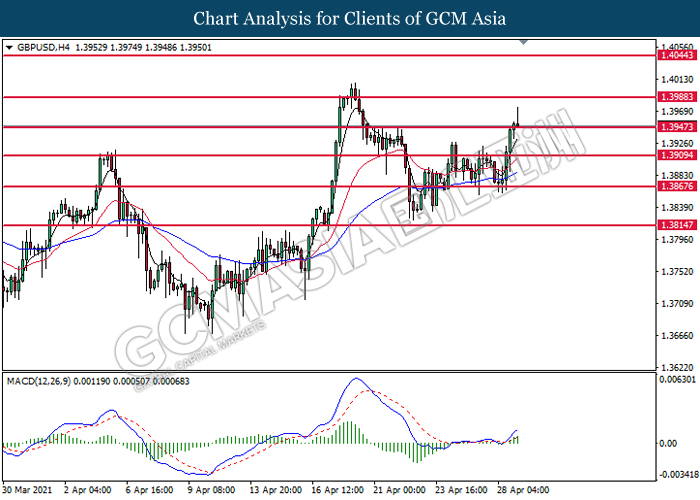Select the 1.40443 price level label
700x500 pixels.
677,55
